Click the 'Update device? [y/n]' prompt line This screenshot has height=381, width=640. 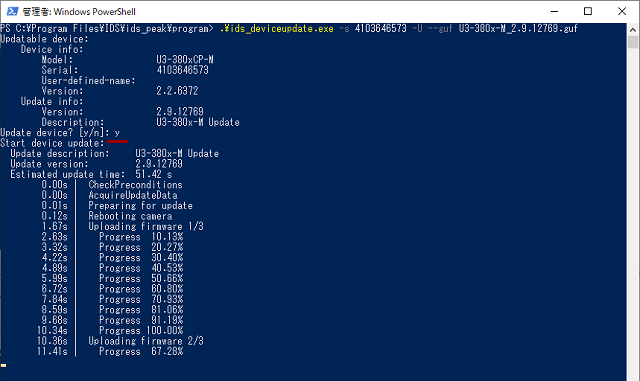click(60, 133)
